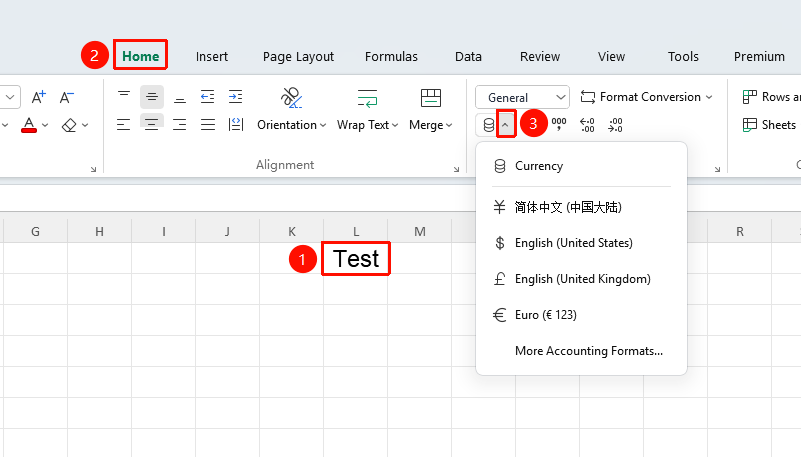801x457 pixels.
Task: Align text right
Action: tap(180, 125)
